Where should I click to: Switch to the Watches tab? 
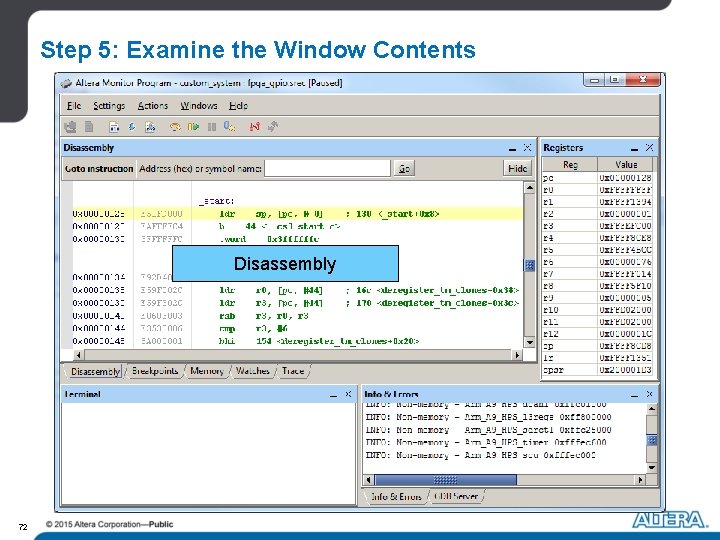tap(253, 371)
